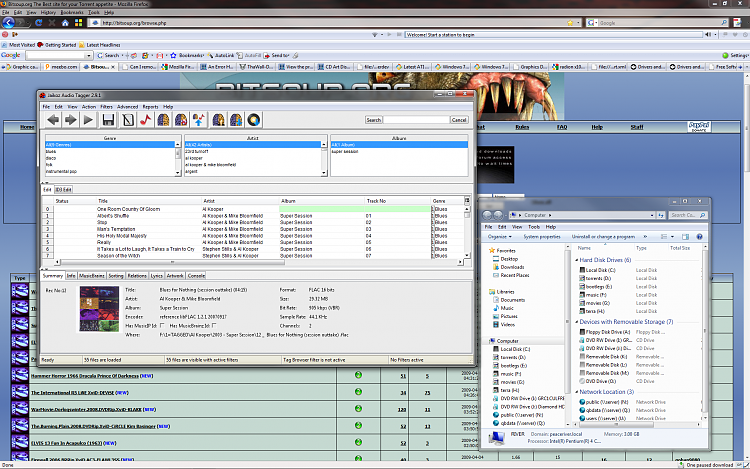Collapse the Devices with Removable Storage group
Screen dimensions: 750x469
point(576,322)
